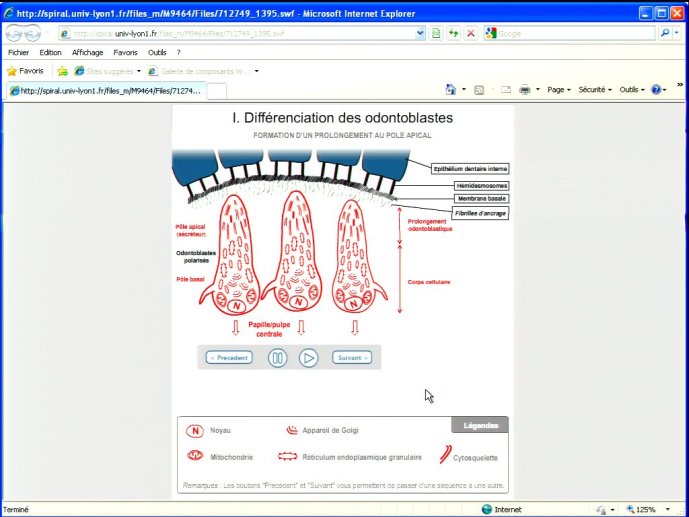The height and width of the screenshot is (517, 689).
Task: Open the Sécurité dropdown menu
Action: tap(595, 90)
